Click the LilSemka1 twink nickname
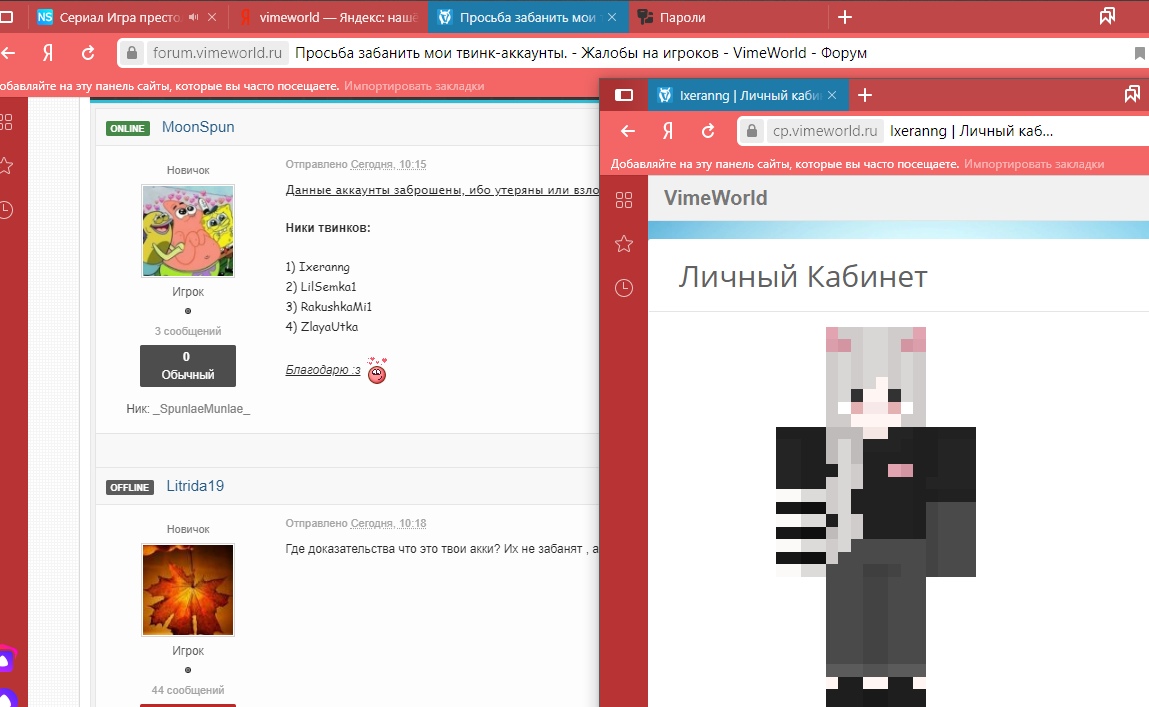The width and height of the screenshot is (1149, 707). (x=328, y=286)
